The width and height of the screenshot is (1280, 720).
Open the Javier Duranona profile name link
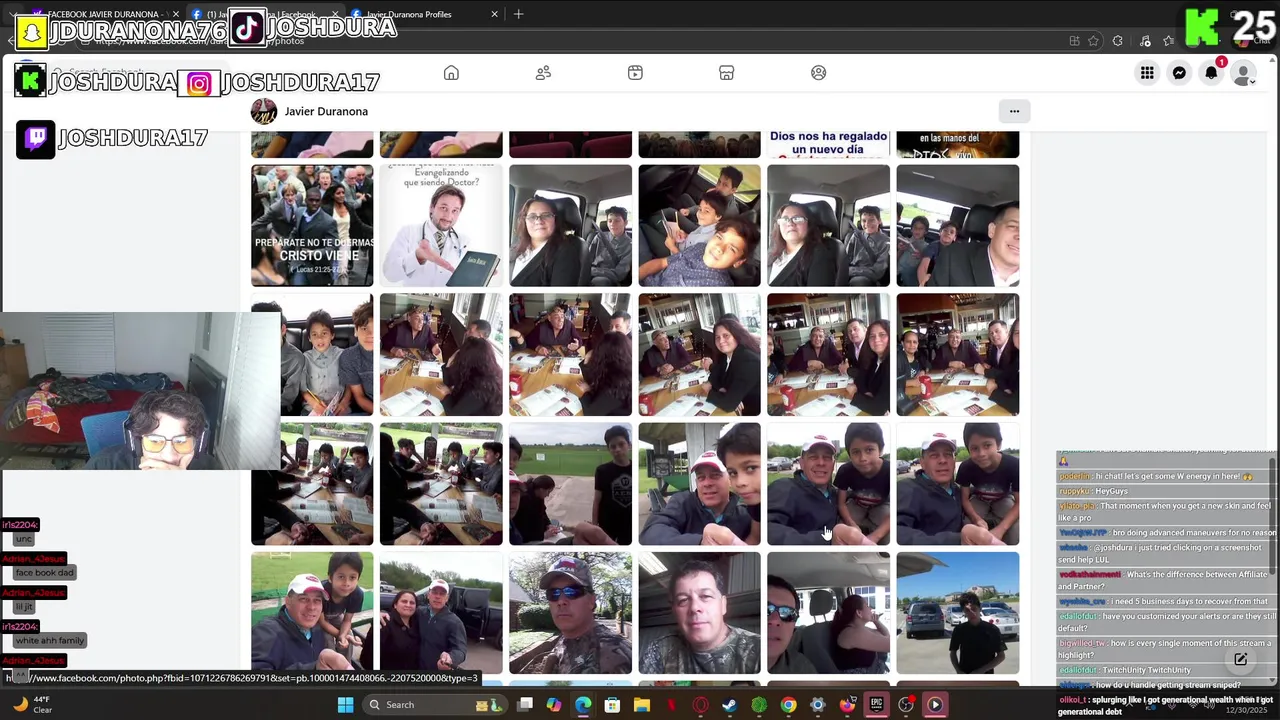326,111
